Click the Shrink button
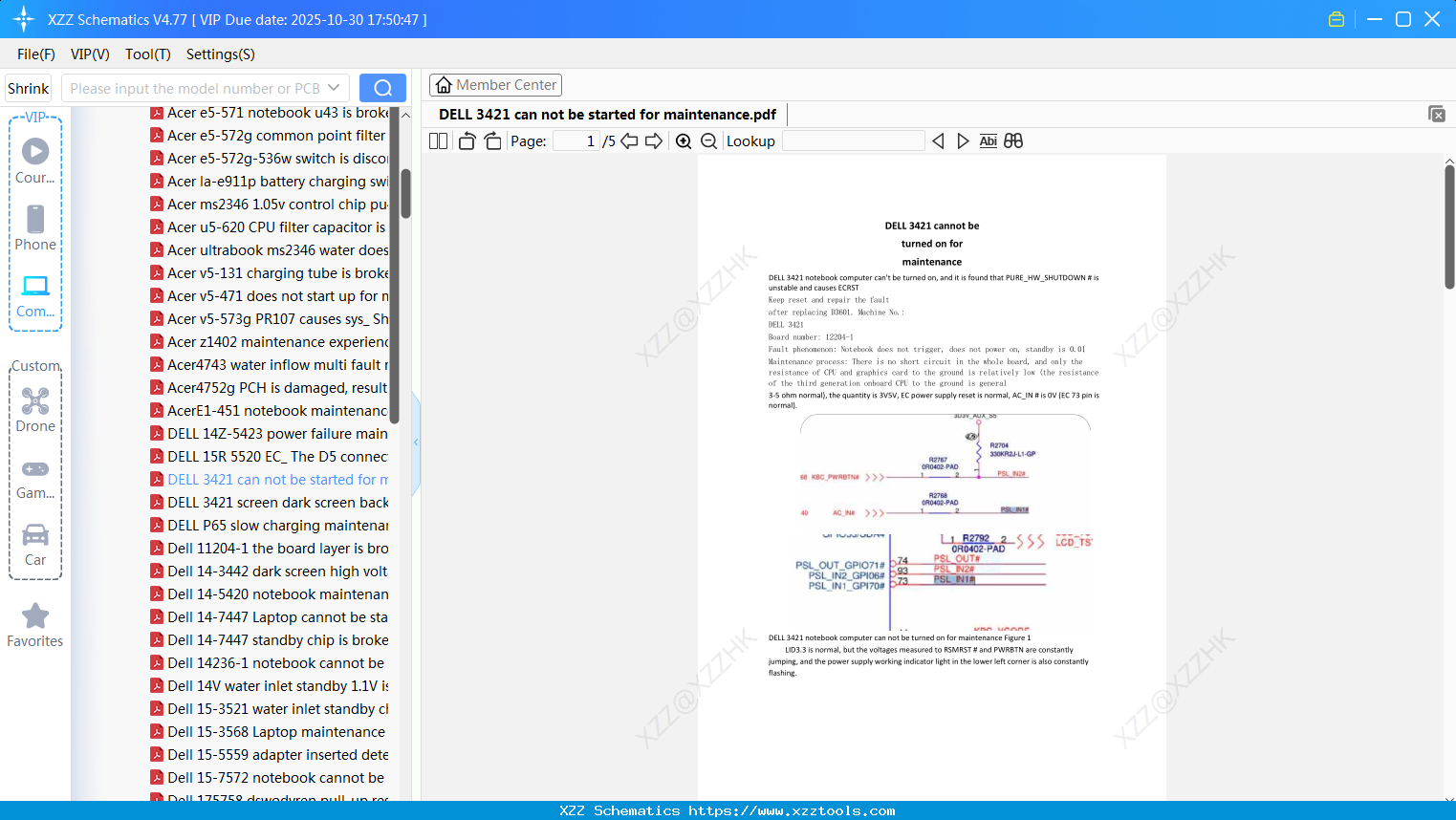Viewport: 1456px width, 820px height. tap(29, 88)
